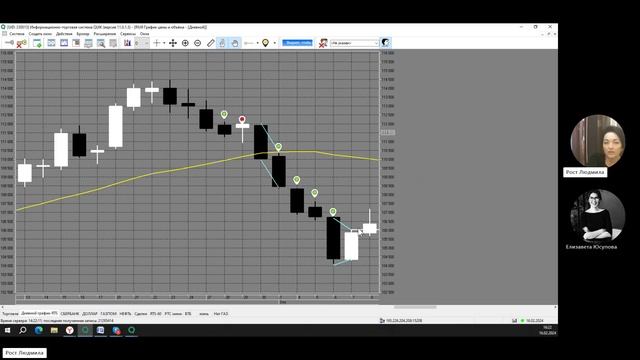This screenshot has height=360, width=640.
Task: Open the Windows Start menu
Action: pyautogui.click(x=7, y=330)
